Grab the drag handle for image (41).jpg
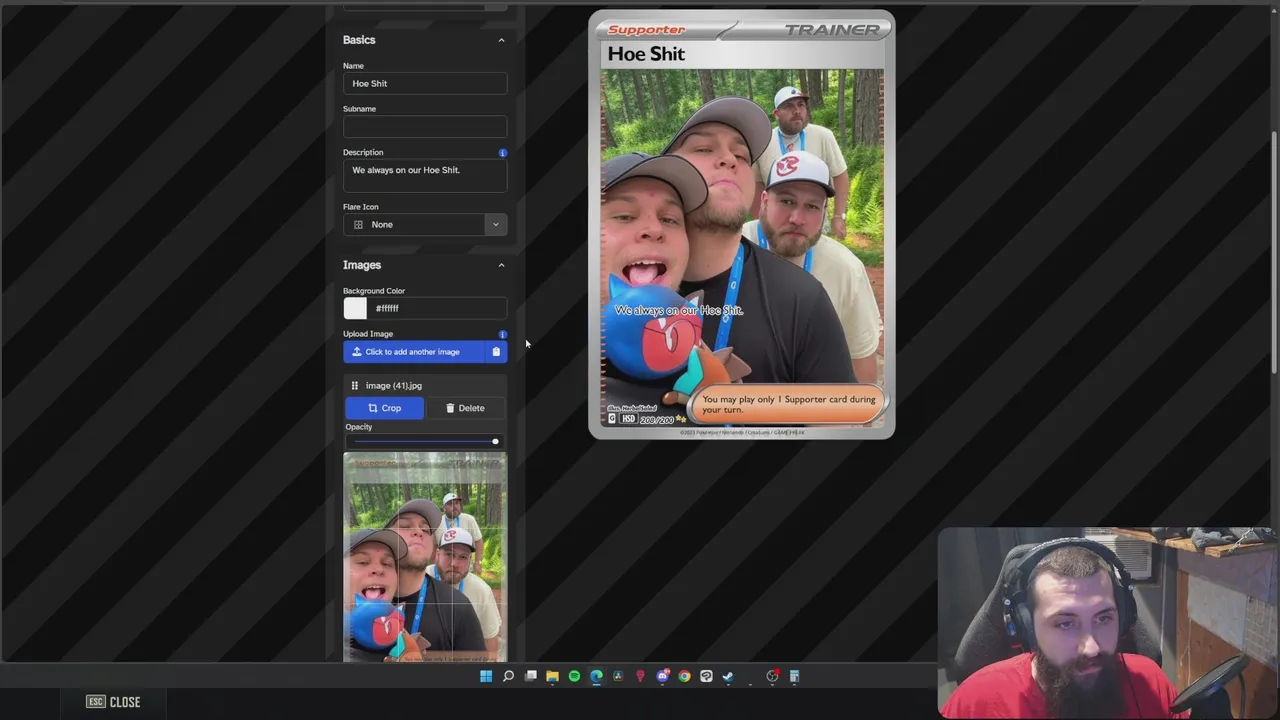The height and width of the screenshot is (720, 1280). 354,386
